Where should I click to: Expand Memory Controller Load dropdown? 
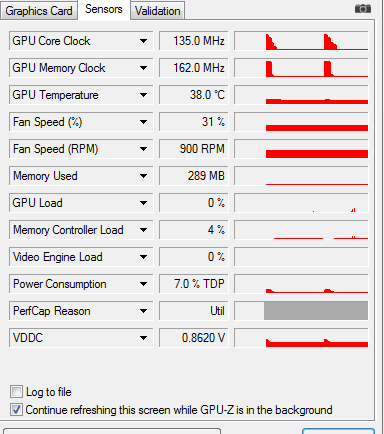coord(143,230)
